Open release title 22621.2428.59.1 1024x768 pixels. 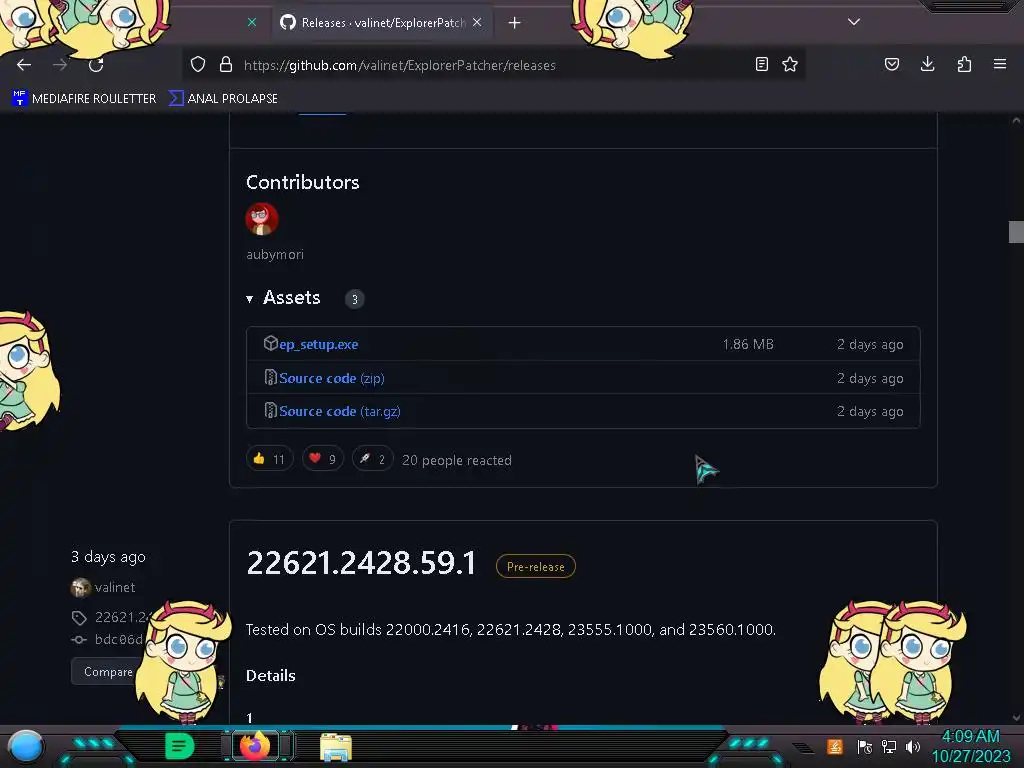point(361,563)
